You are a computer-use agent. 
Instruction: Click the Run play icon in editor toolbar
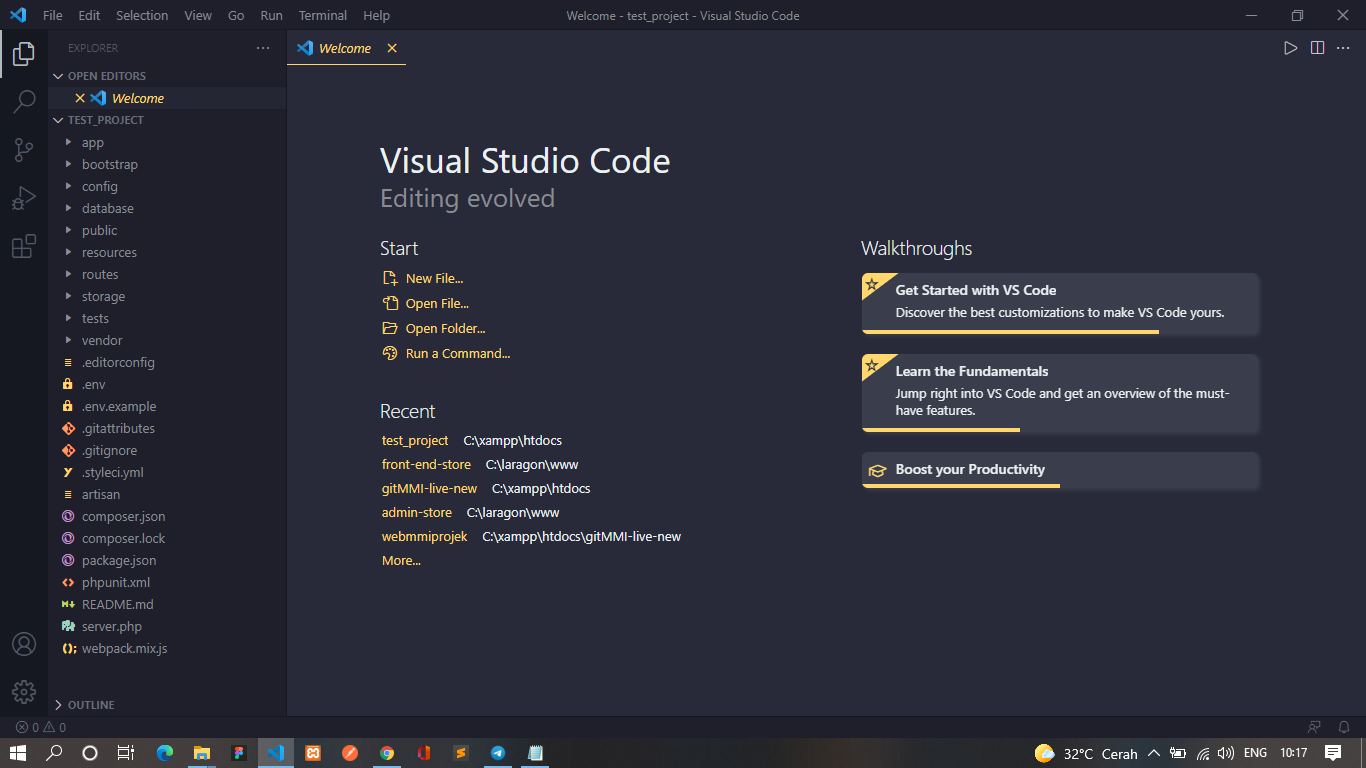(1291, 48)
